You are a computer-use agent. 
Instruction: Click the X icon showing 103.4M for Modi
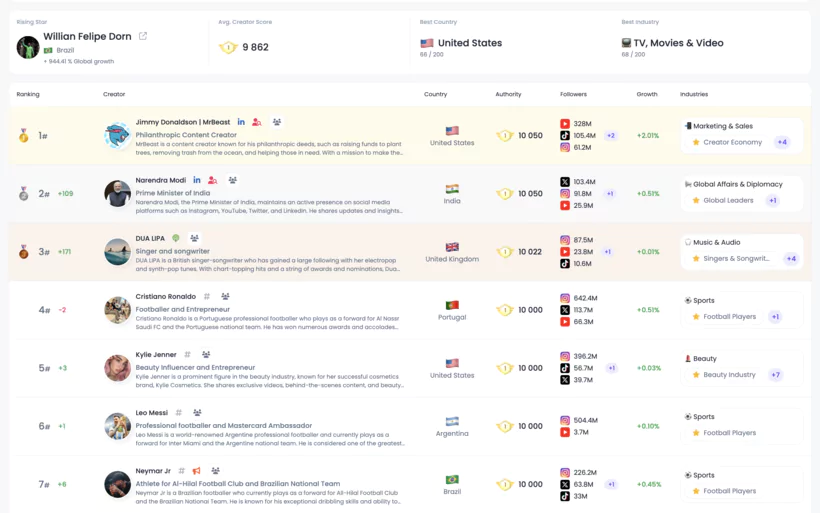coord(565,182)
